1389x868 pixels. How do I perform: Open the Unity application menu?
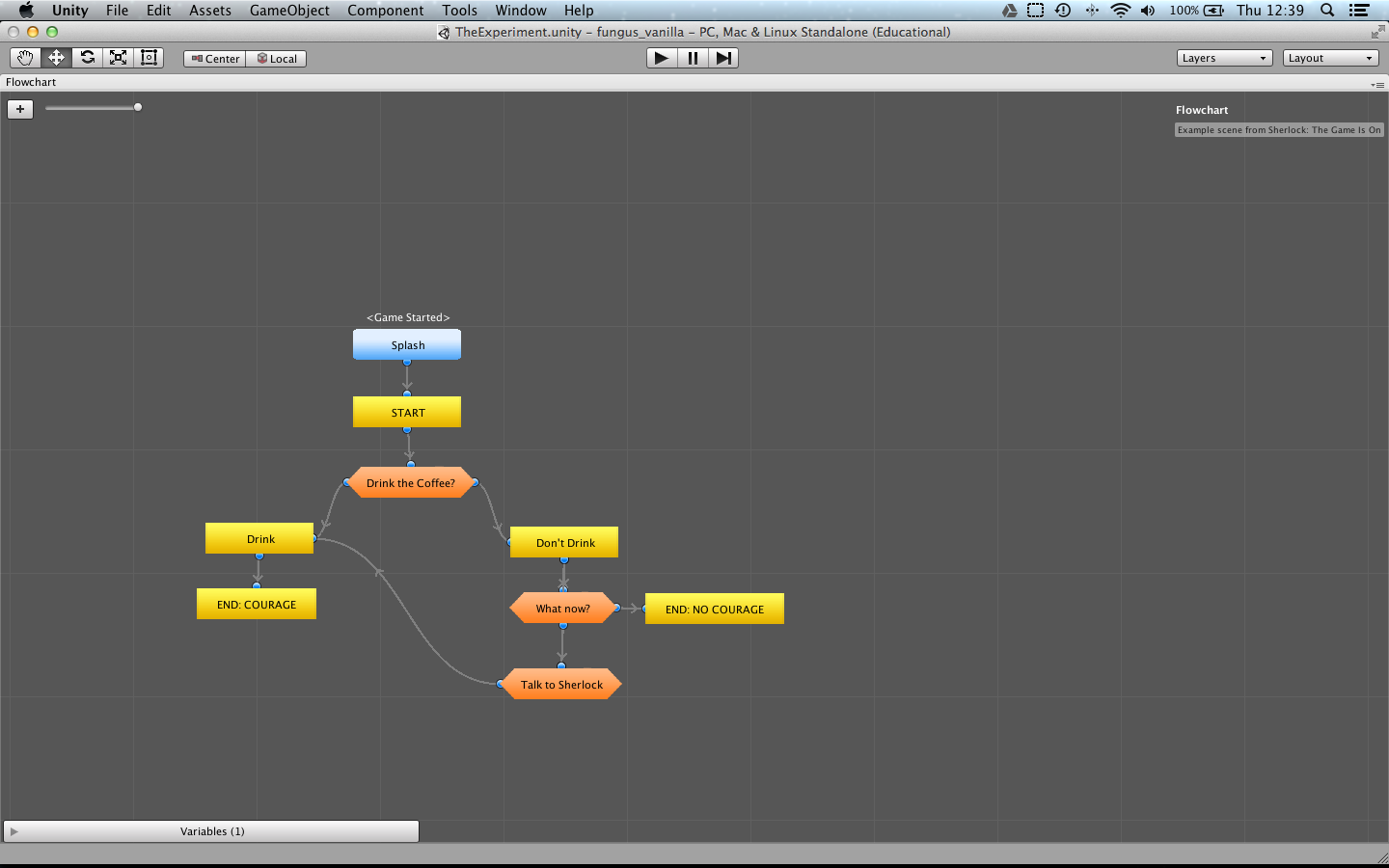(x=69, y=11)
